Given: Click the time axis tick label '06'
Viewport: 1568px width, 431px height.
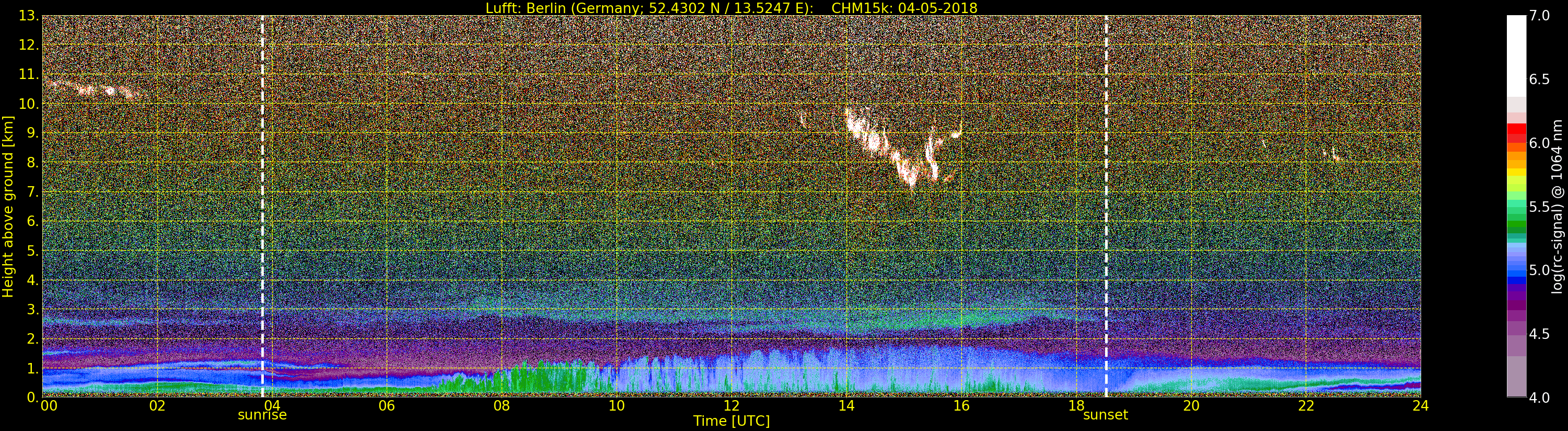Looking at the screenshot, I should (x=387, y=406).
